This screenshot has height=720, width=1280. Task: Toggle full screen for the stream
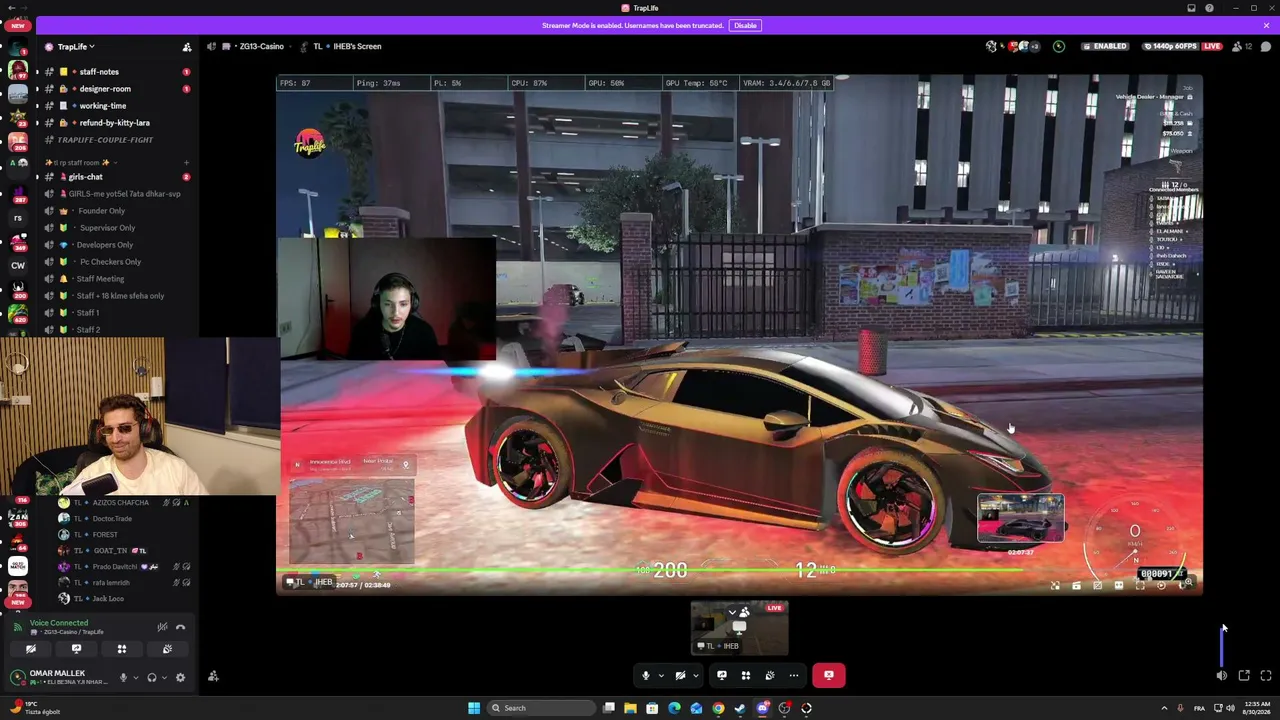pos(1266,676)
